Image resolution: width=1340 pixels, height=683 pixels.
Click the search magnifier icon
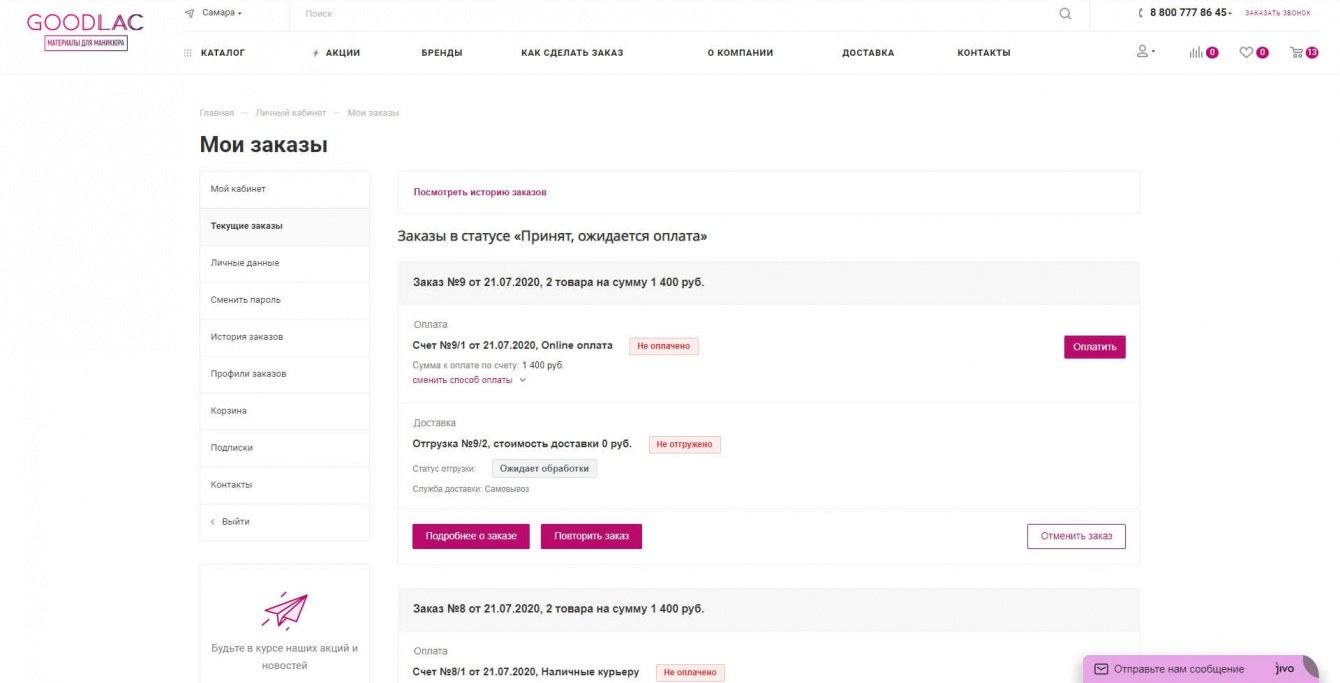point(1065,14)
